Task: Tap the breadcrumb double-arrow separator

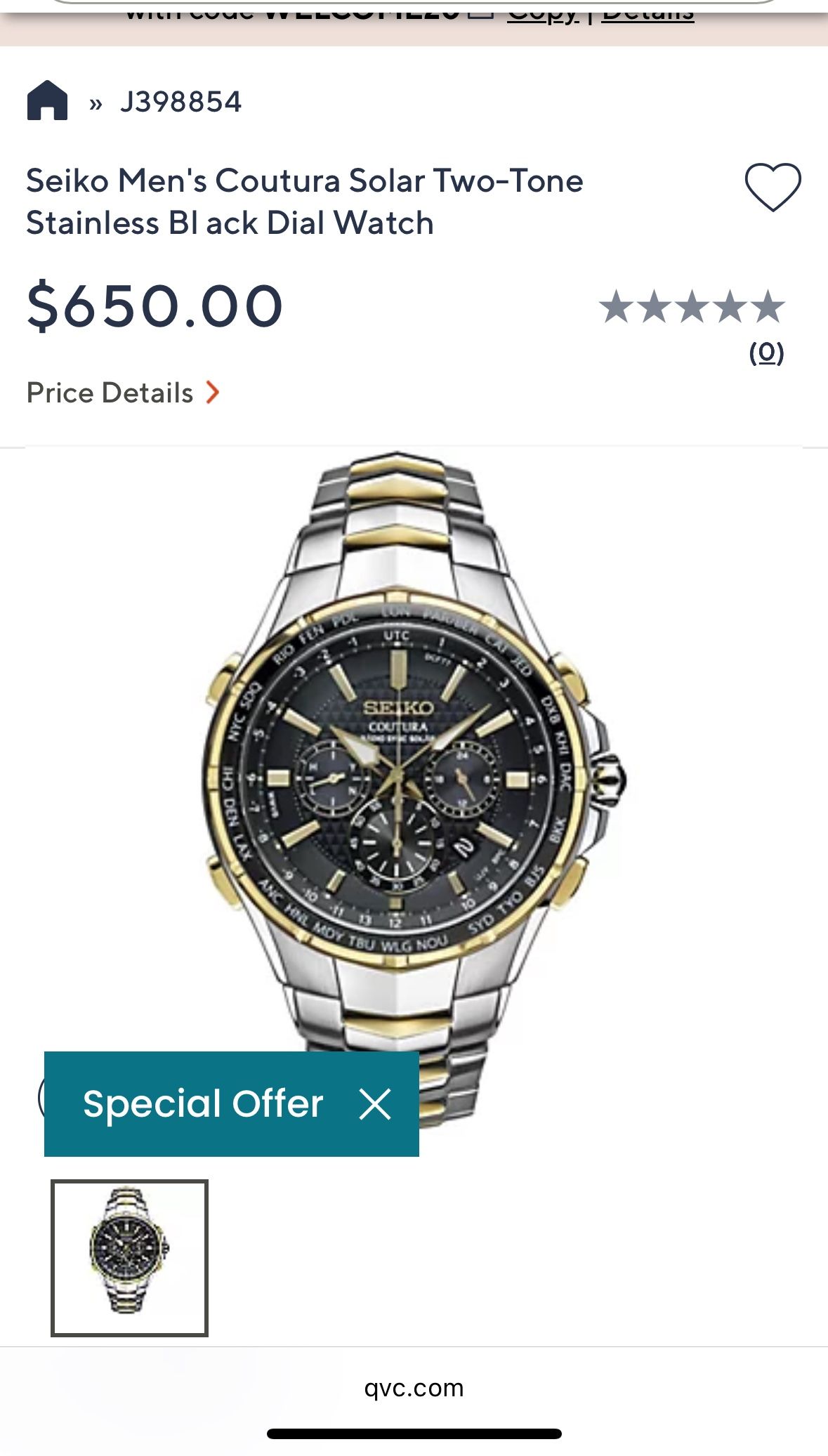Action: 96,104
